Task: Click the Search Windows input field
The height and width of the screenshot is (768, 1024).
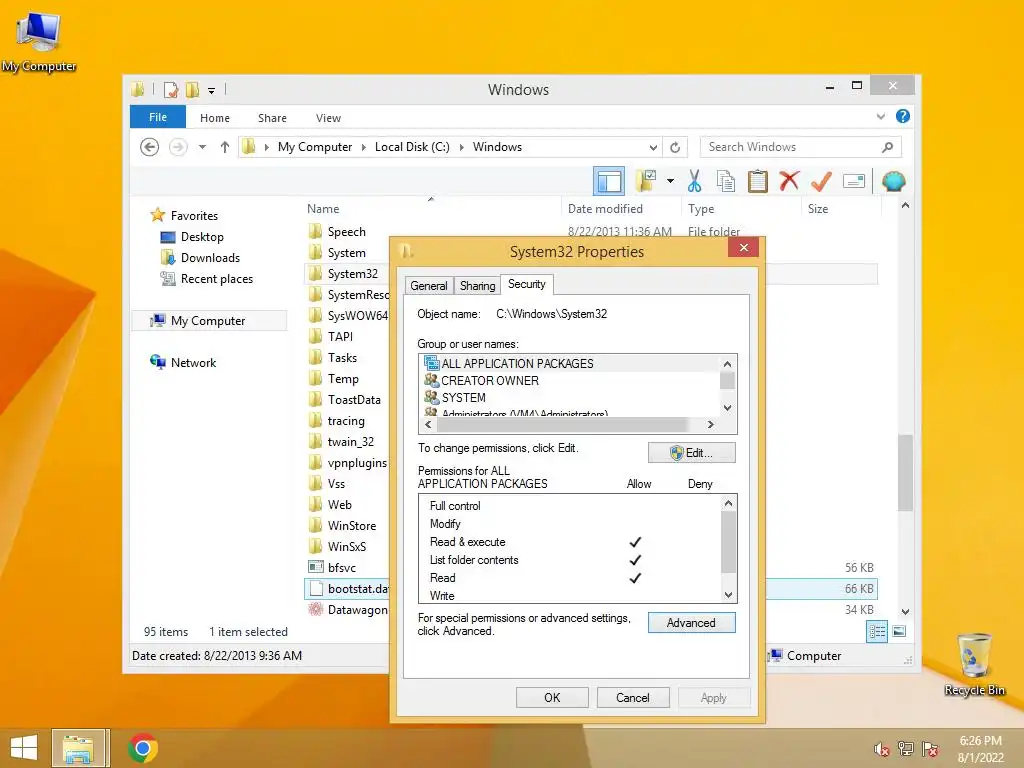Action: point(790,147)
